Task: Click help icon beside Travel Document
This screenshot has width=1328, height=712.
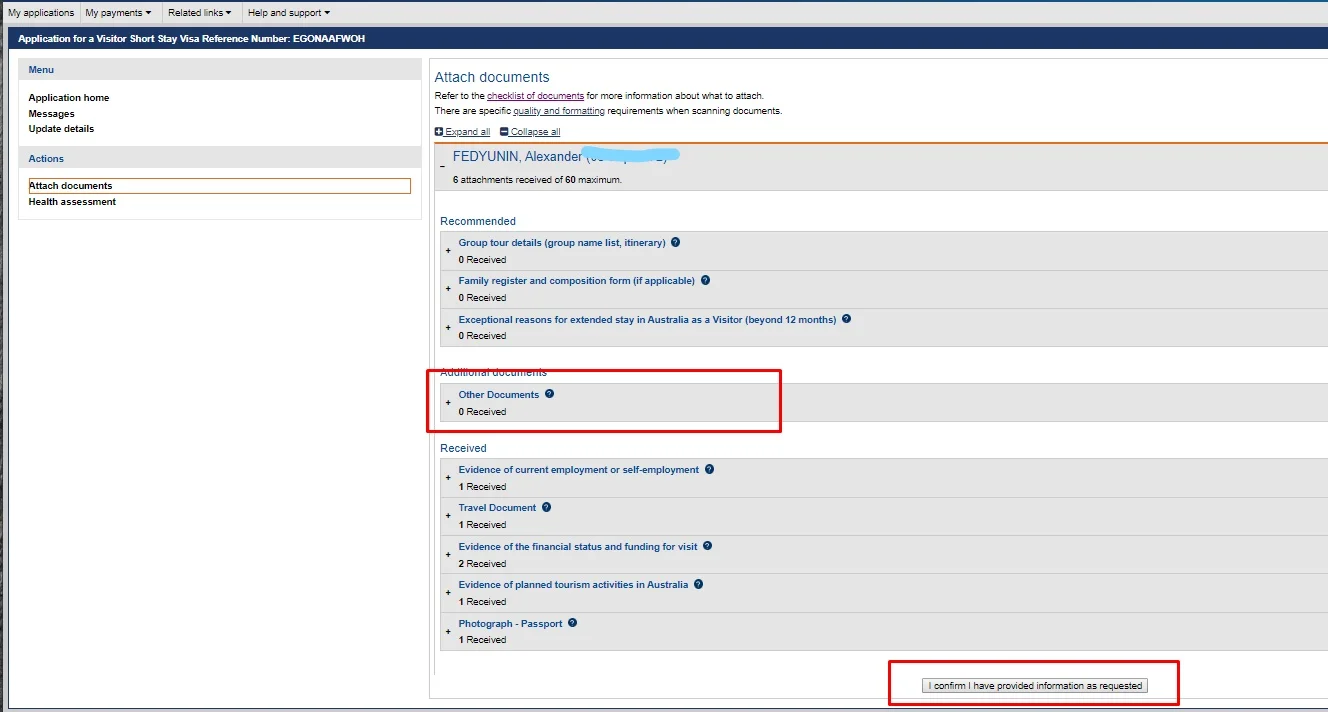Action: (546, 507)
